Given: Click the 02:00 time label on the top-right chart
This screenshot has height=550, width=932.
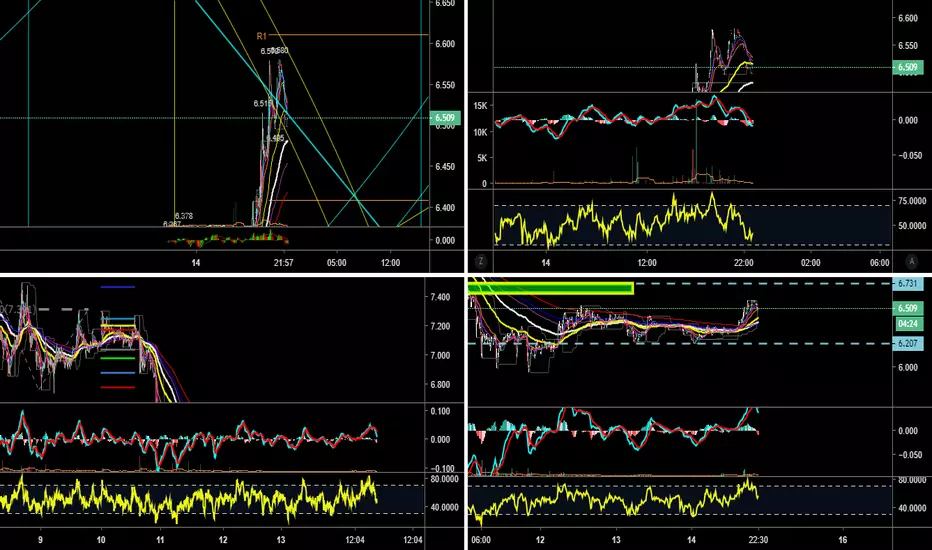Looking at the screenshot, I should pos(811,262).
